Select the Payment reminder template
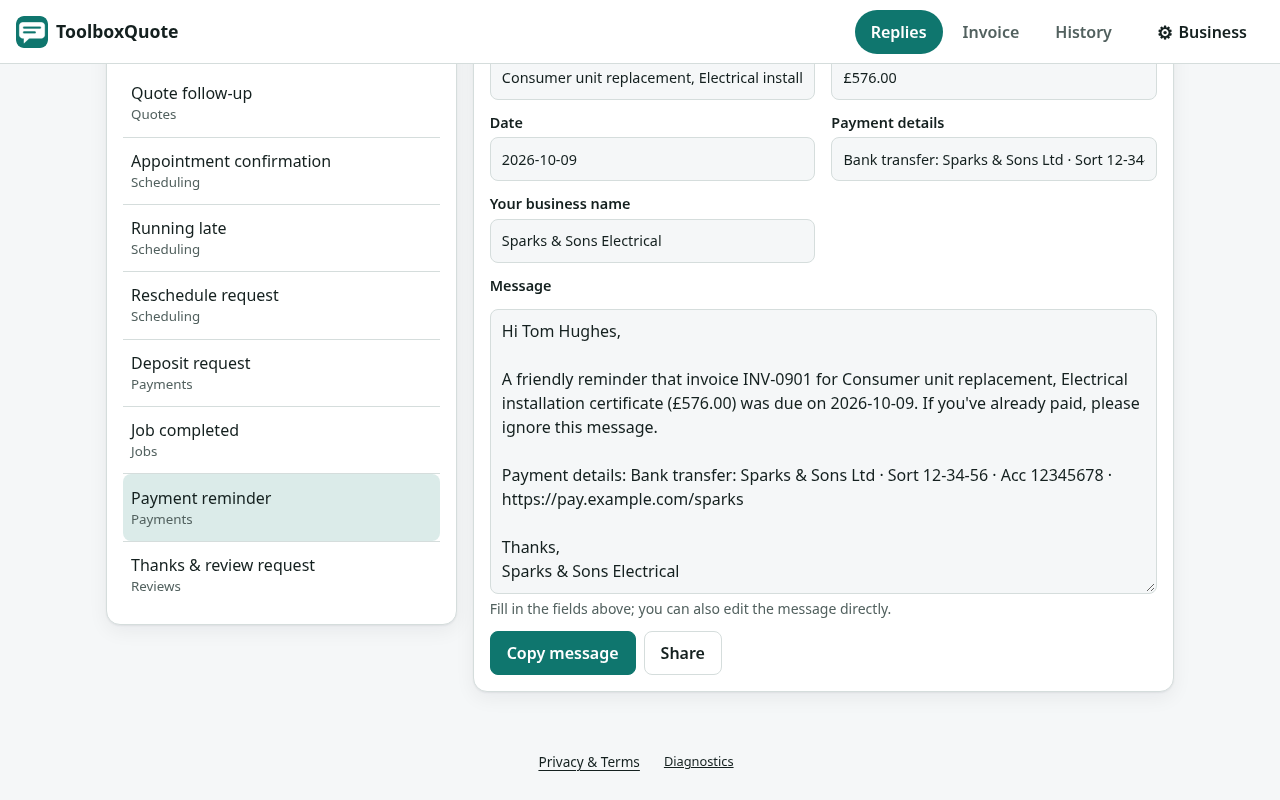The height and width of the screenshot is (800, 1280). tap(281, 508)
